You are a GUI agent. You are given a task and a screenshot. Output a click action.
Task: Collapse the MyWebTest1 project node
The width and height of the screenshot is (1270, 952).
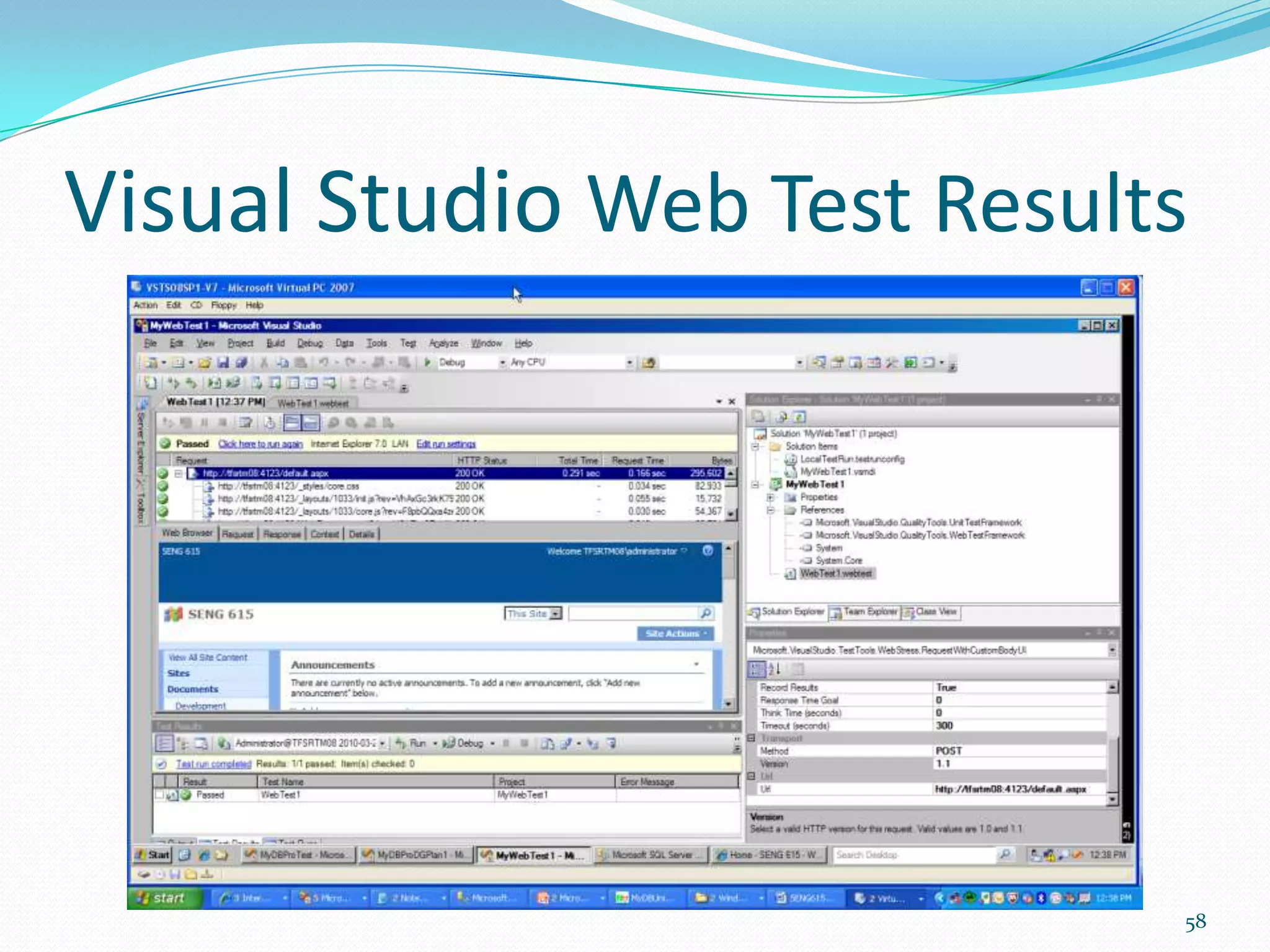[x=756, y=485]
